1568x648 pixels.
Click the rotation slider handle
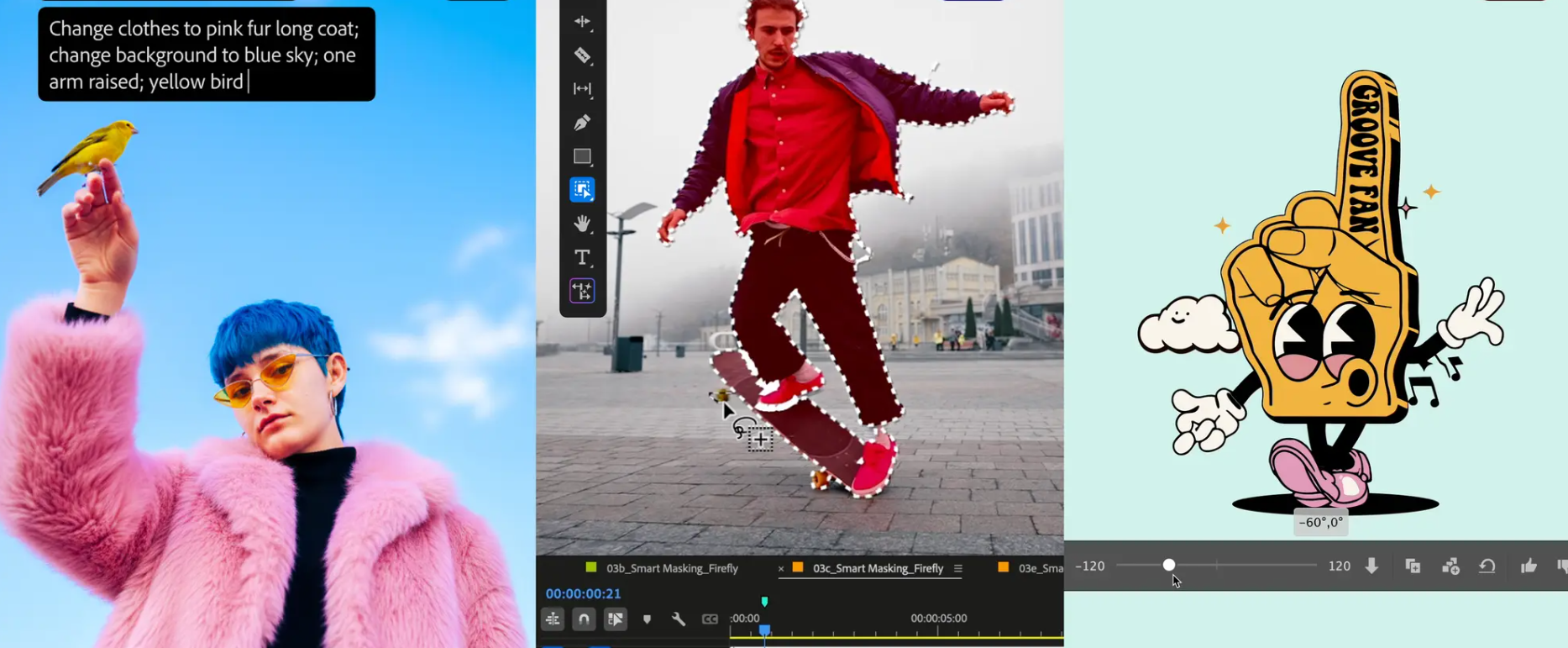click(x=1169, y=565)
